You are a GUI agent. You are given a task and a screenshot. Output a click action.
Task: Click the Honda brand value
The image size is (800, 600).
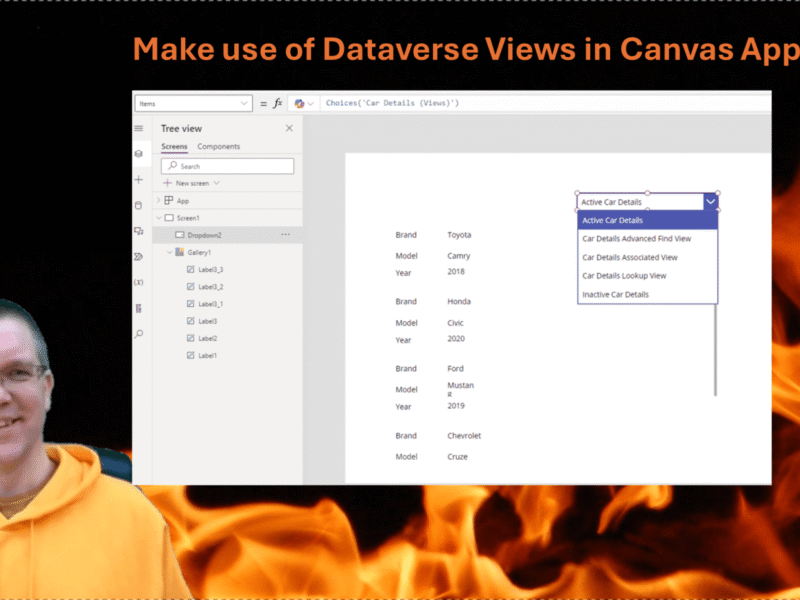(x=459, y=302)
